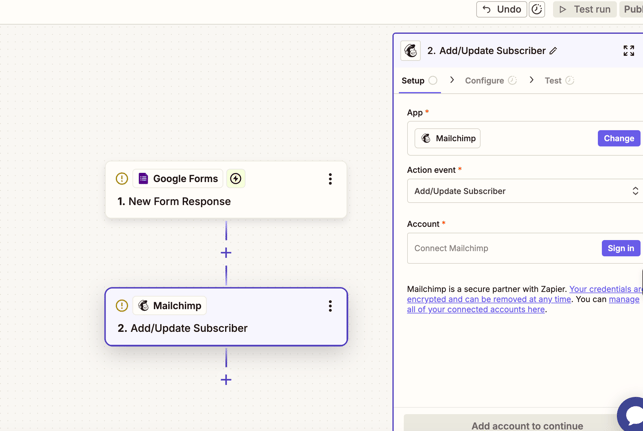Click Change to switch the app

click(618, 138)
